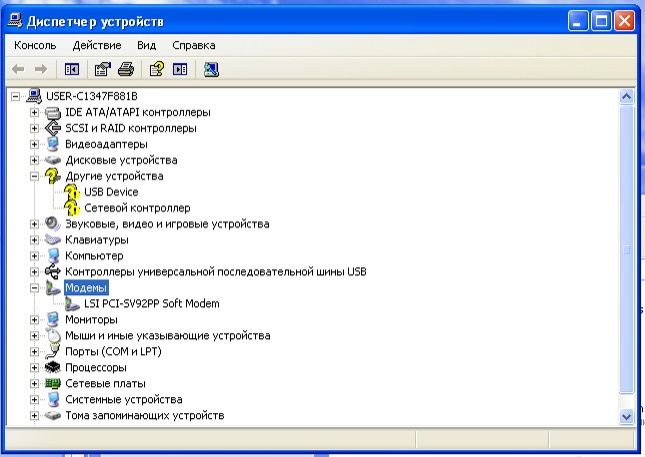Open the Консоль menu
Screen dimensions: 645x457
point(35,45)
